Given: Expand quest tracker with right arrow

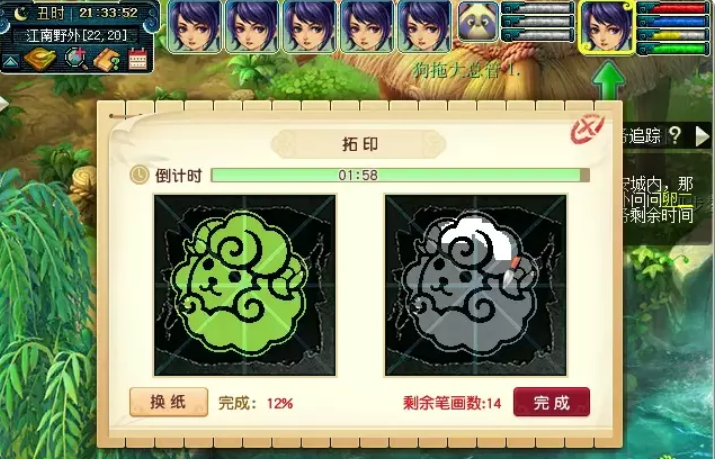Looking at the screenshot, I should [x=702, y=136].
